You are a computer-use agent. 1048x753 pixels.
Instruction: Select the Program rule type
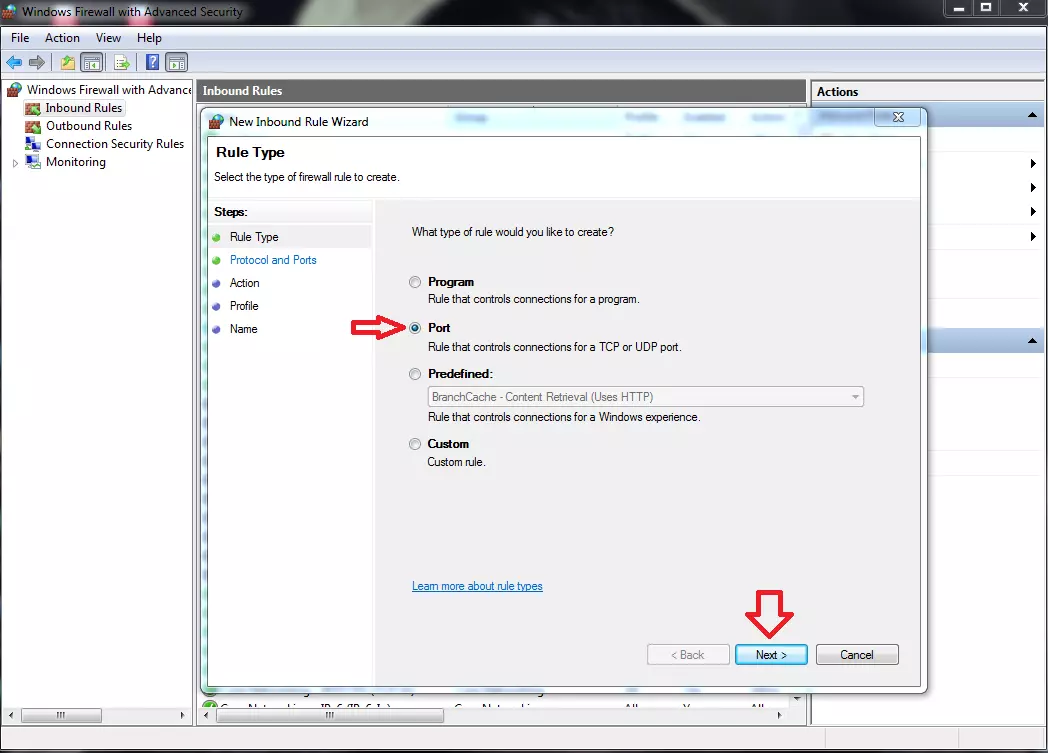point(415,281)
